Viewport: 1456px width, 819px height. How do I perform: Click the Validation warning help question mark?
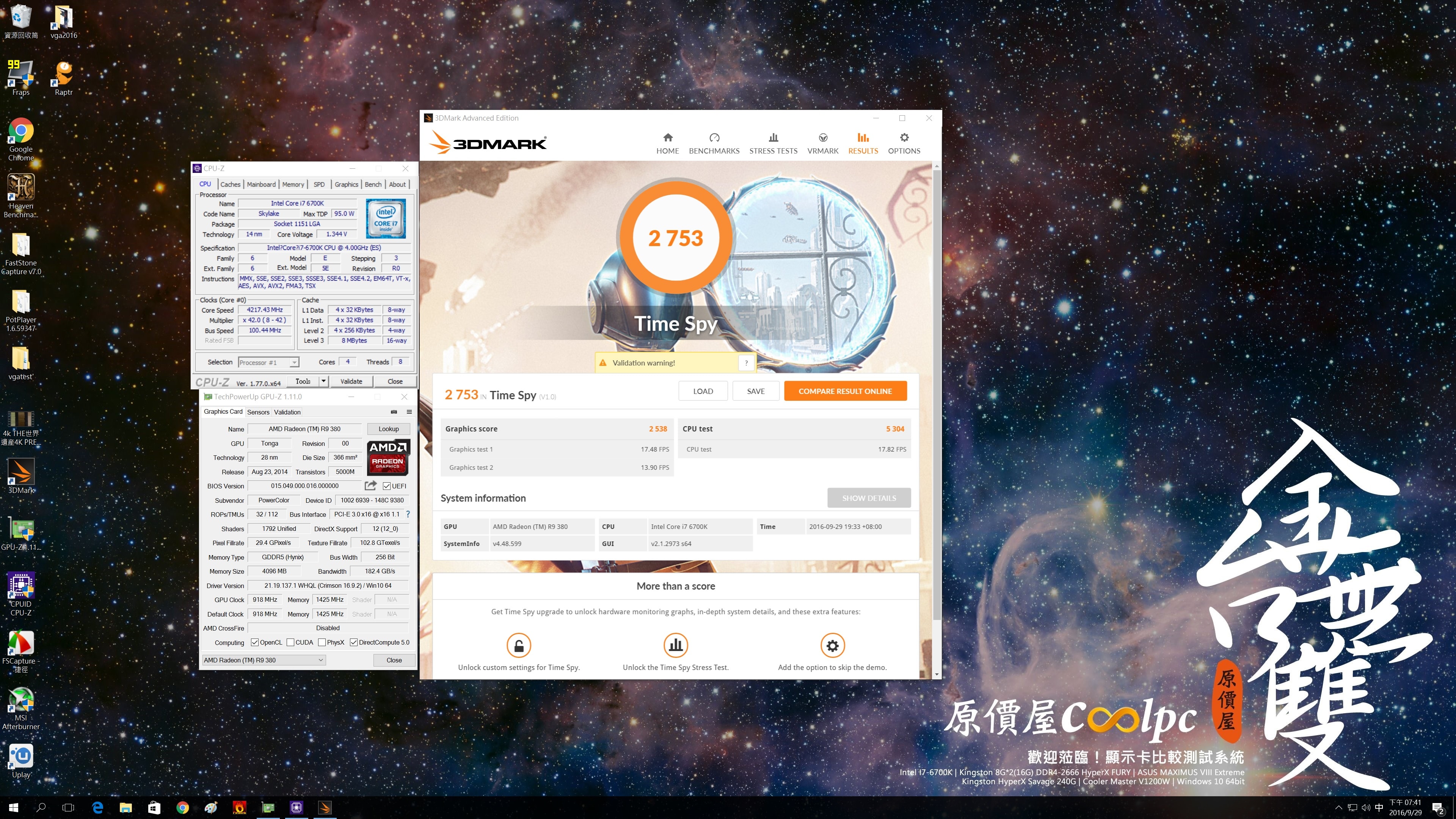pyautogui.click(x=746, y=363)
